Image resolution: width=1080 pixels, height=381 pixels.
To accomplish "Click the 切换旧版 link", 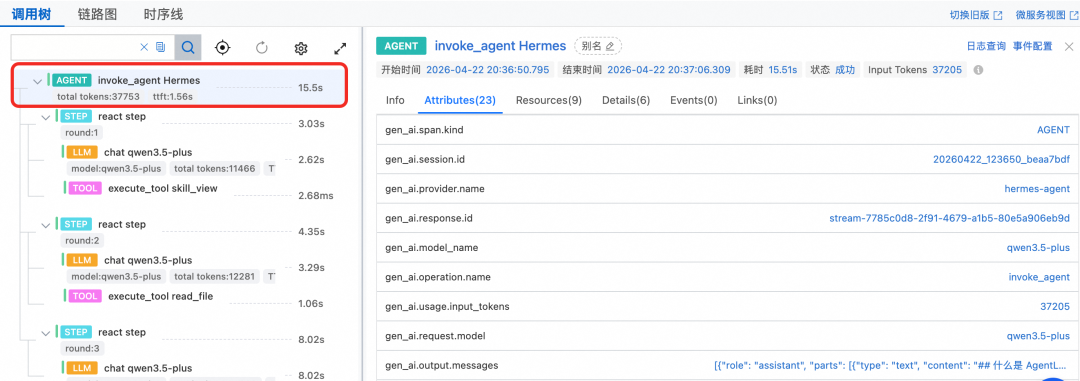I will tap(969, 15).
